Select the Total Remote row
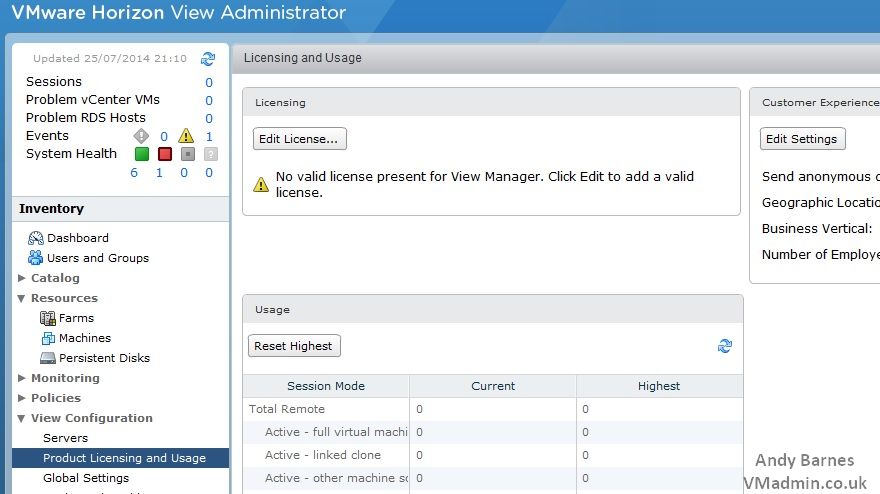This screenshot has height=494, width=880. 493,409
